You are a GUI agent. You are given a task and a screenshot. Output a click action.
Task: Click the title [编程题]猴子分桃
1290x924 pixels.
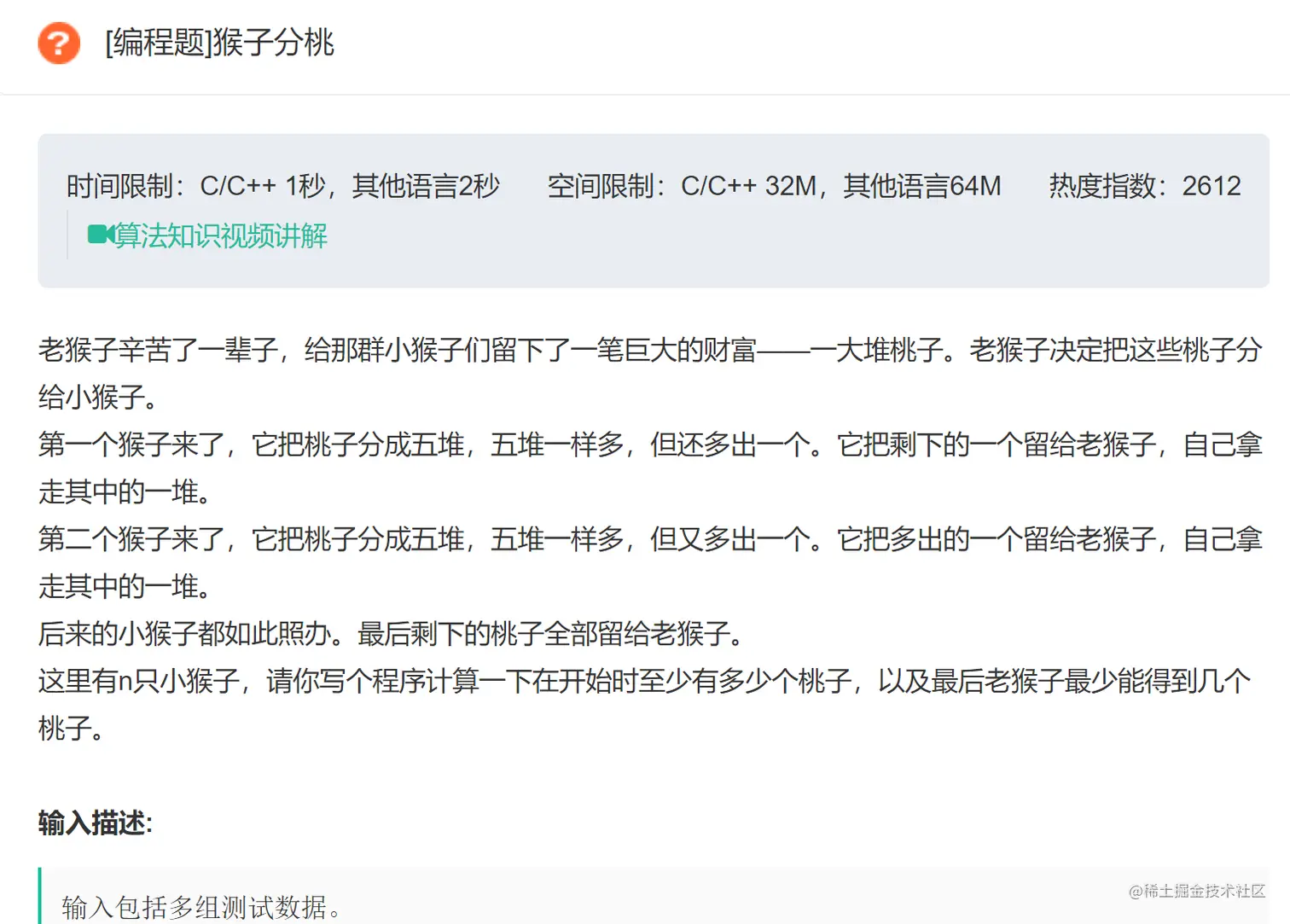click(219, 43)
